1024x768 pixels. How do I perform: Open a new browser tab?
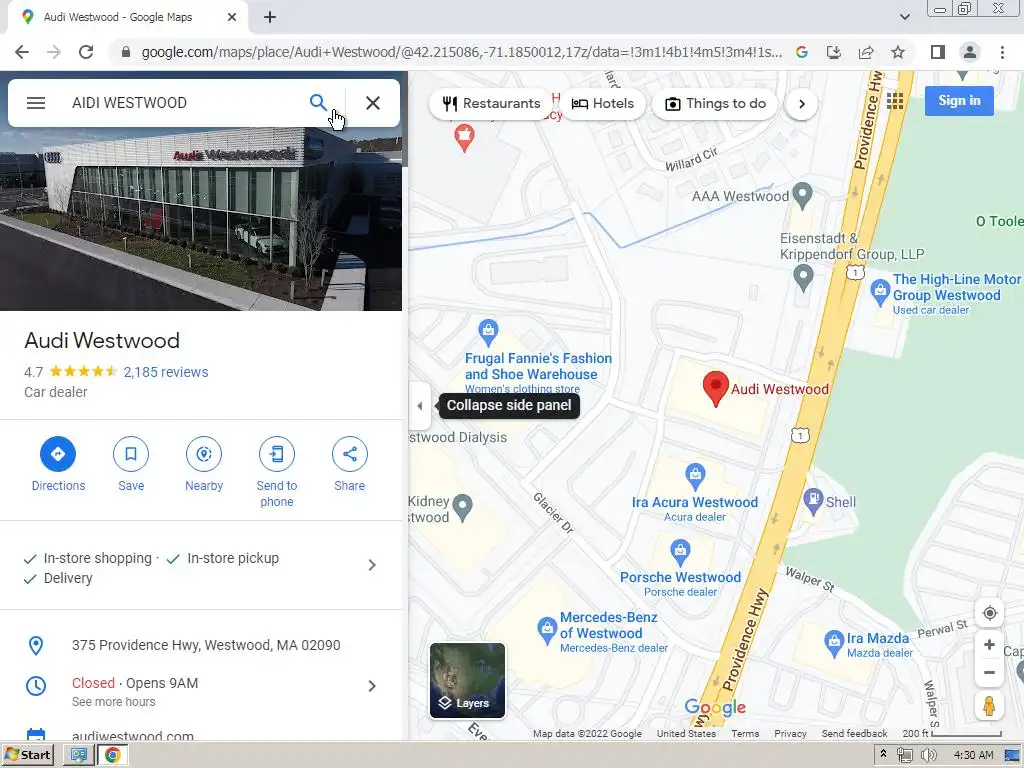coord(270,17)
